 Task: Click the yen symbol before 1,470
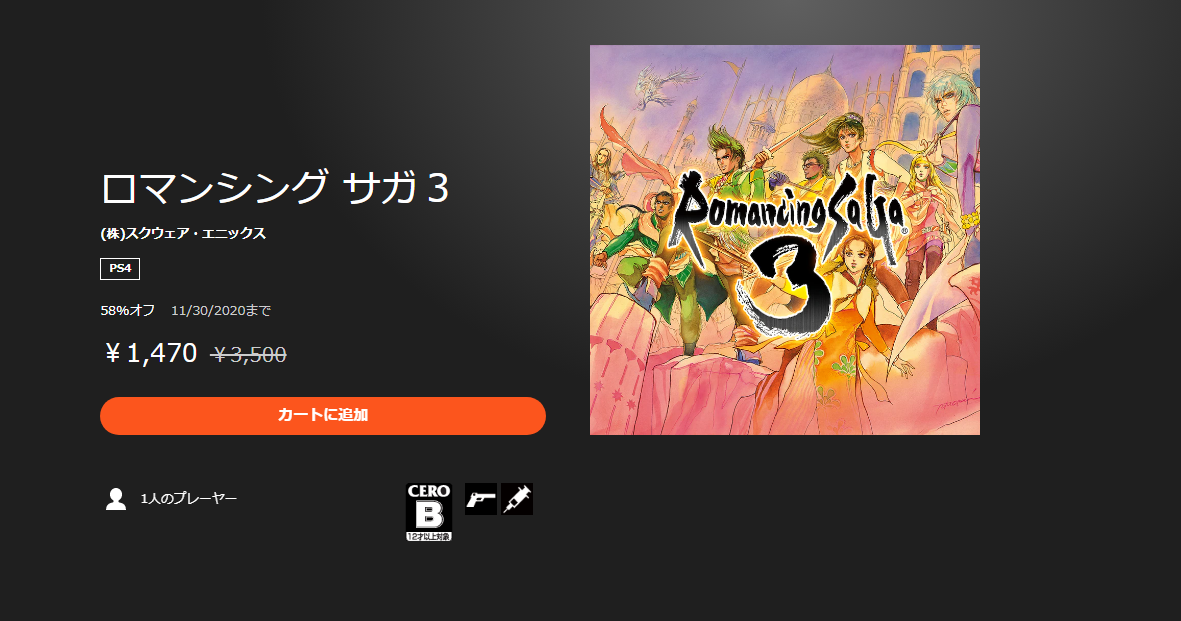coord(112,353)
